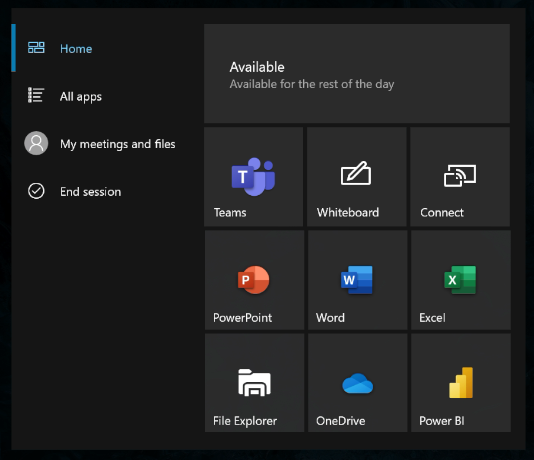Click the Whiteboard tile label
Viewport: 534px width, 460px height.
pyautogui.click(x=348, y=213)
